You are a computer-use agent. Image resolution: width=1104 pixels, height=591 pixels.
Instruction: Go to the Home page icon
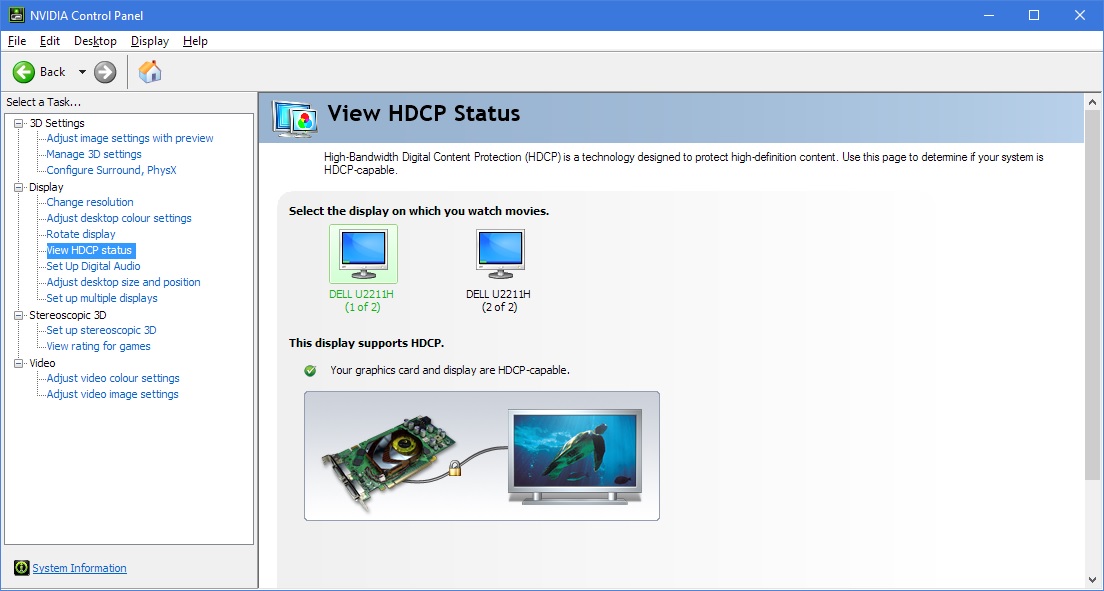point(150,71)
